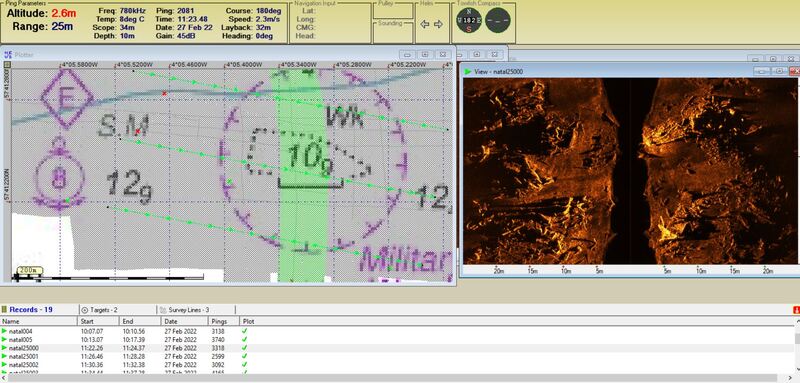The height and width of the screenshot is (383, 800).
Task: Toggle Plot checkmark for natal004
Action: point(244,331)
